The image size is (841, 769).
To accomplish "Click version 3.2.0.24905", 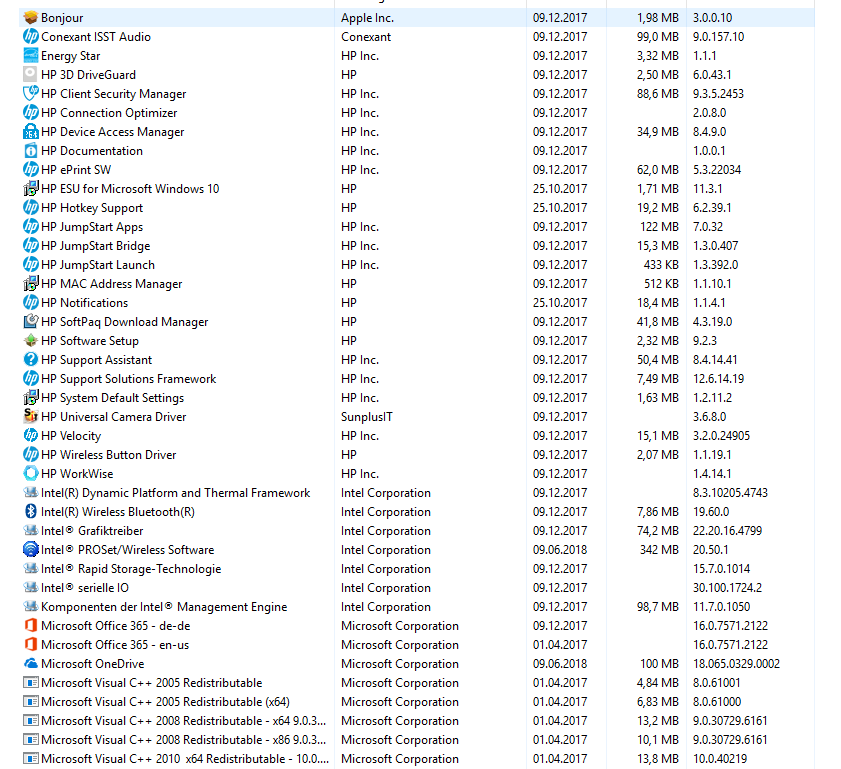I will tap(721, 435).
